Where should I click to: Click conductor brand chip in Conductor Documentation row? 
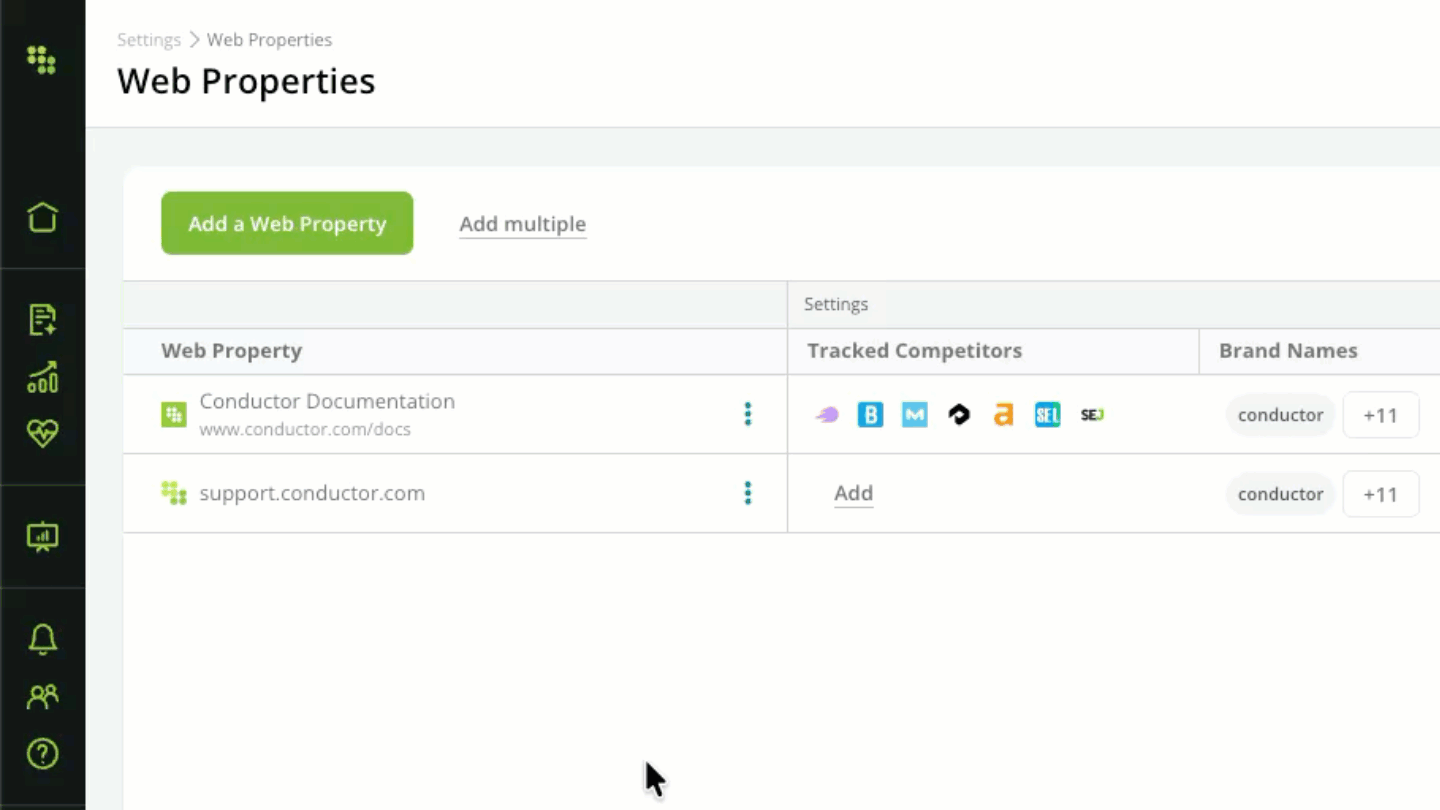pos(1281,415)
